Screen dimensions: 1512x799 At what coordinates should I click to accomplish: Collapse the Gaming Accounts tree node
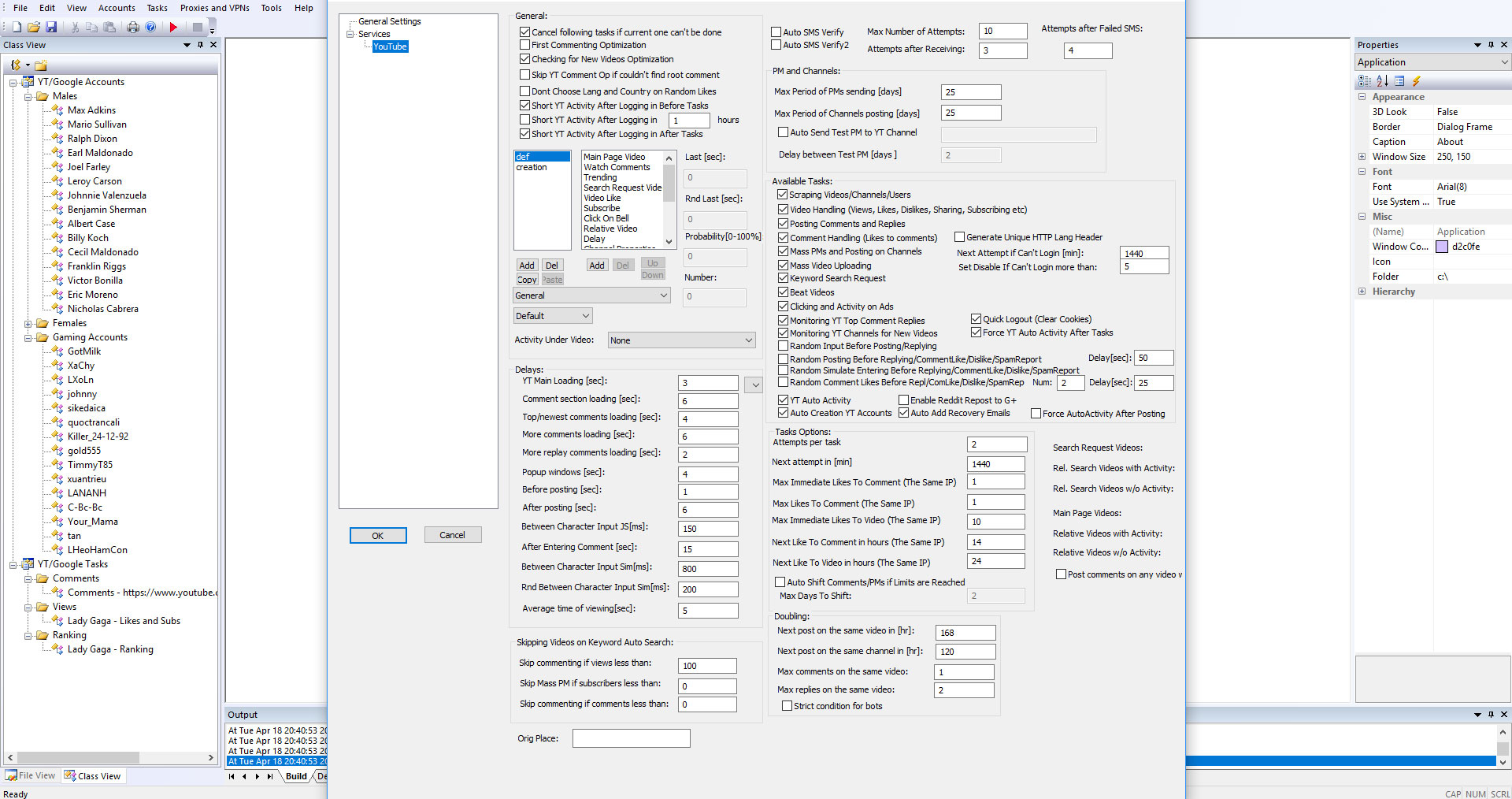30,336
